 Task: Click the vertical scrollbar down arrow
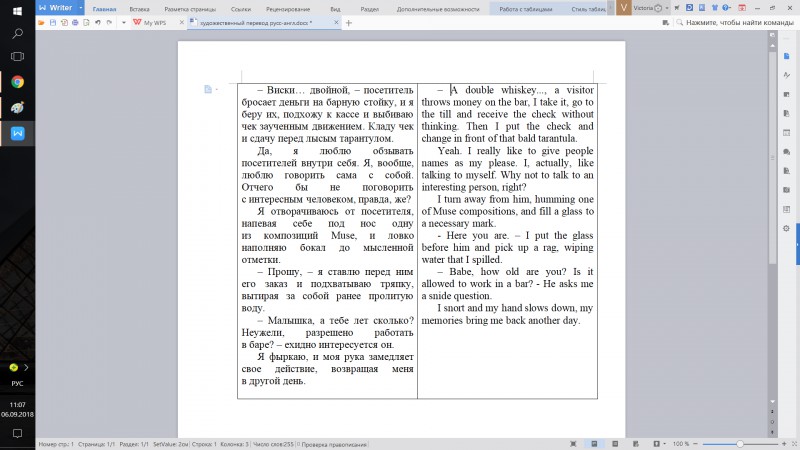coord(772,402)
